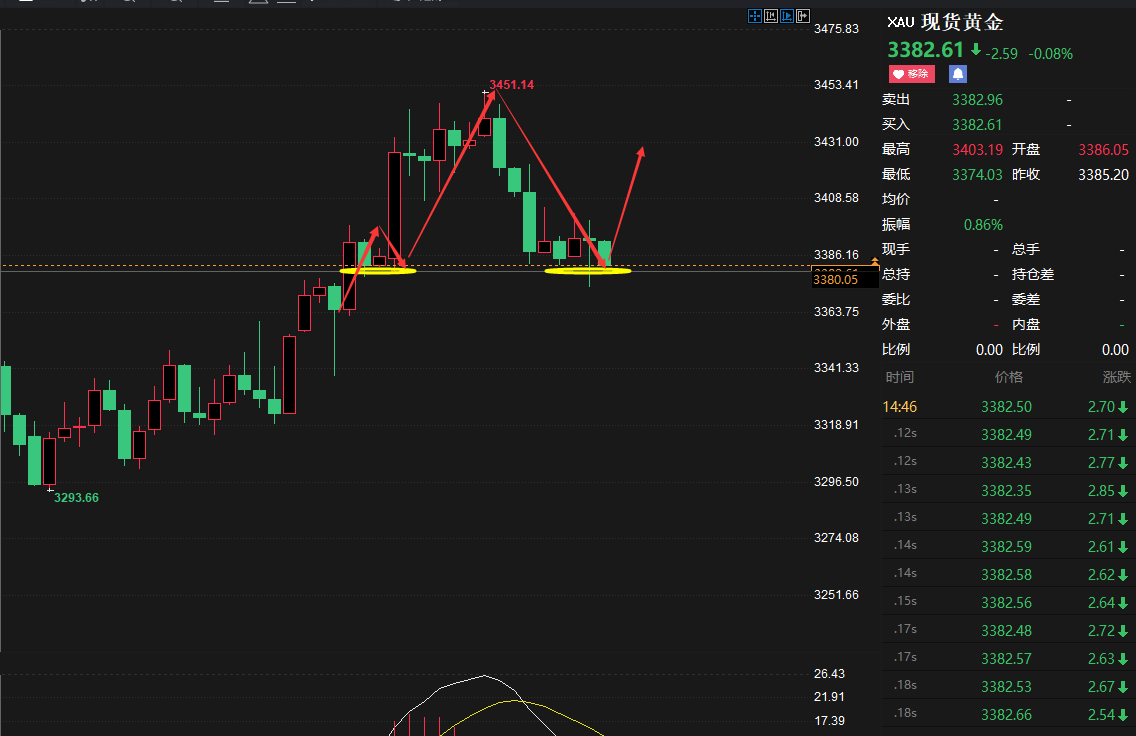Screen dimensions: 1136x736
Task: Click tick price 3382.50
Action: point(1006,407)
